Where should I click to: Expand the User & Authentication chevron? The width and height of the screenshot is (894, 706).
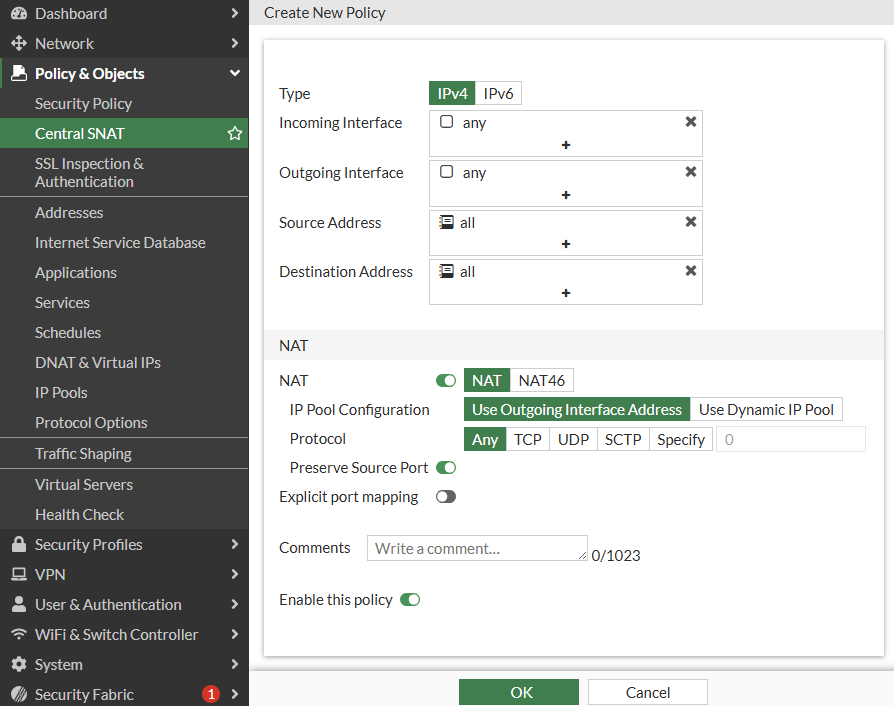(234, 604)
